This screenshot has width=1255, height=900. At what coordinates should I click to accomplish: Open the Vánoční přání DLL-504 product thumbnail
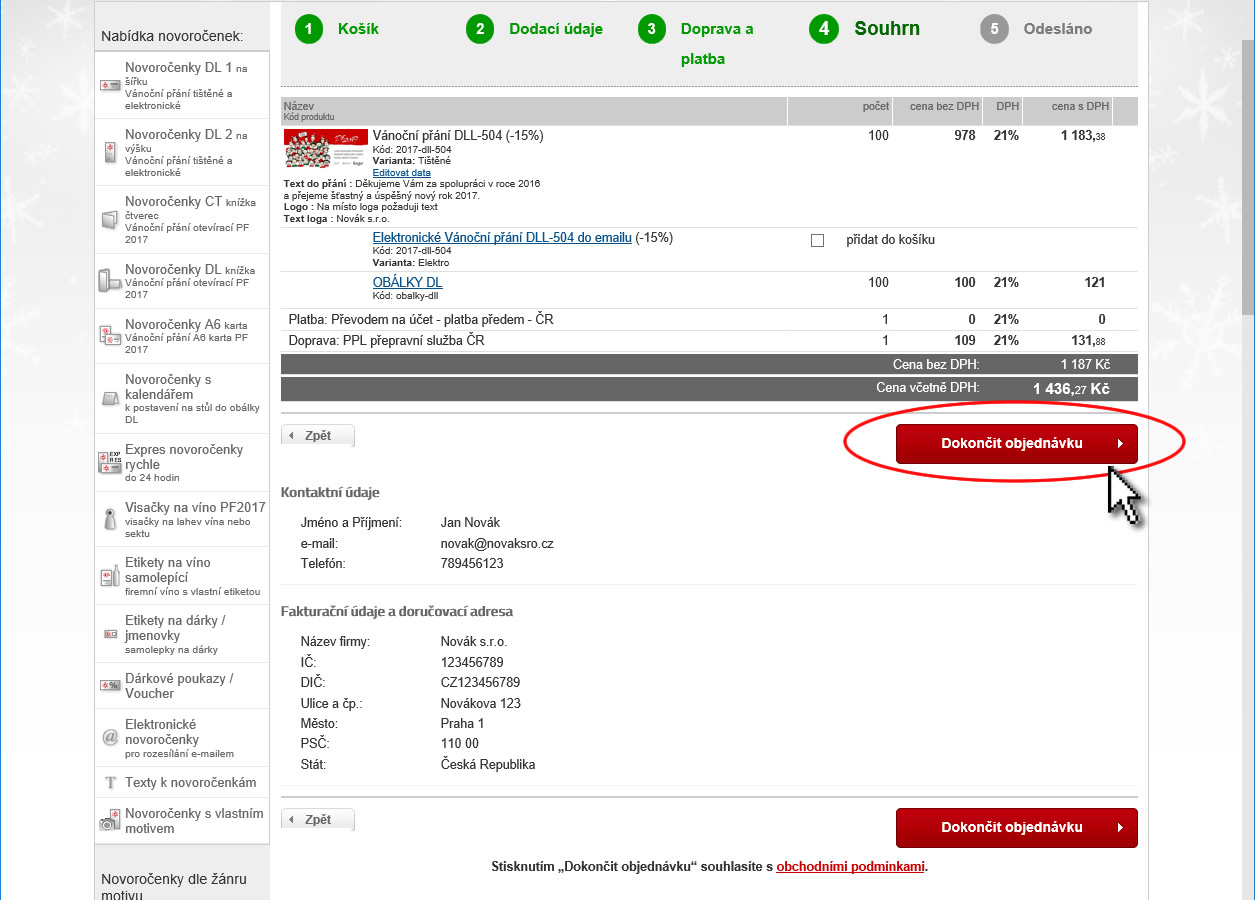tap(326, 149)
